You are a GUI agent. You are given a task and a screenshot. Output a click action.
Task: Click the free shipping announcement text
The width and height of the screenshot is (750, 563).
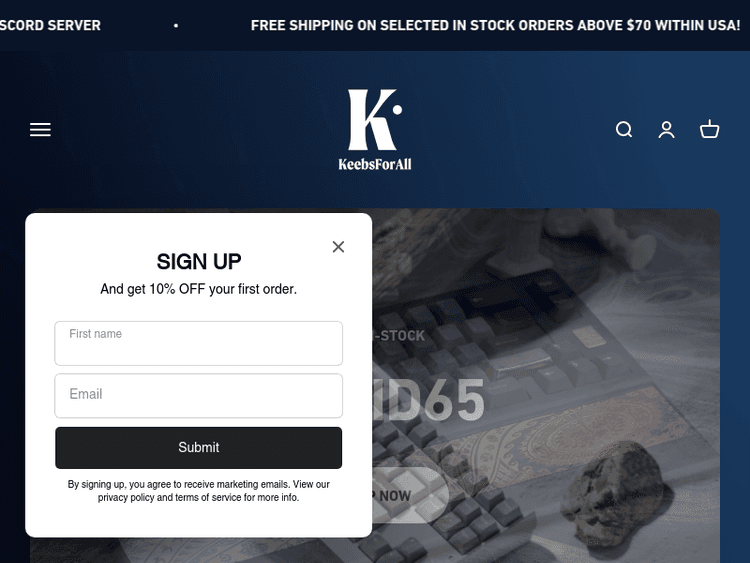pyautogui.click(x=496, y=25)
